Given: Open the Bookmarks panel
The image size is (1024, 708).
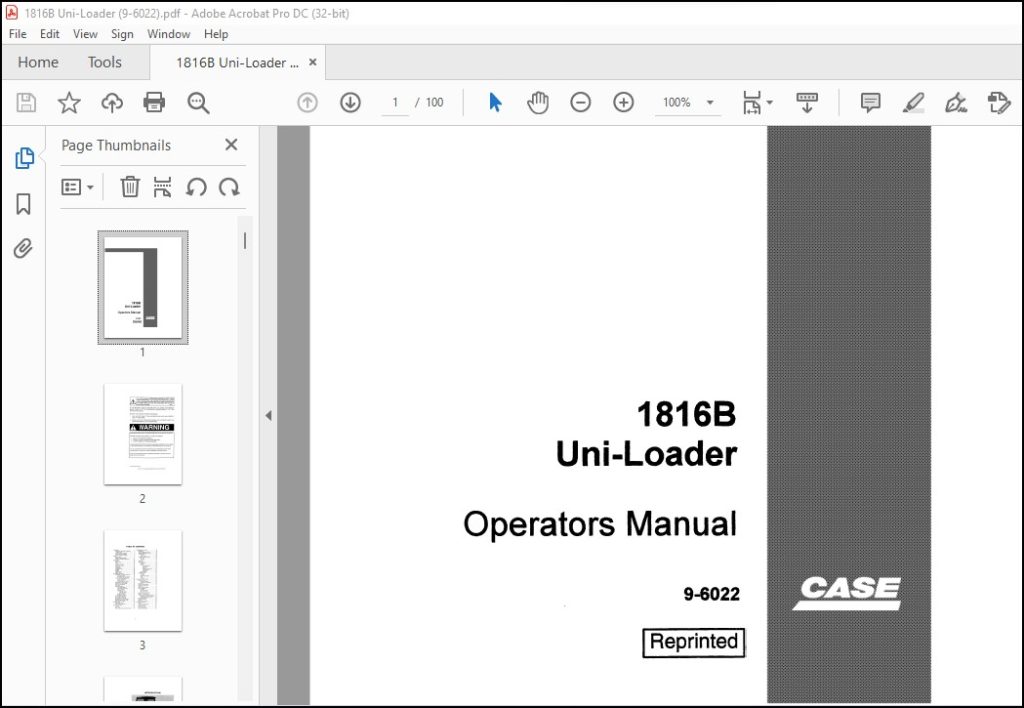Looking at the screenshot, I should (x=24, y=204).
